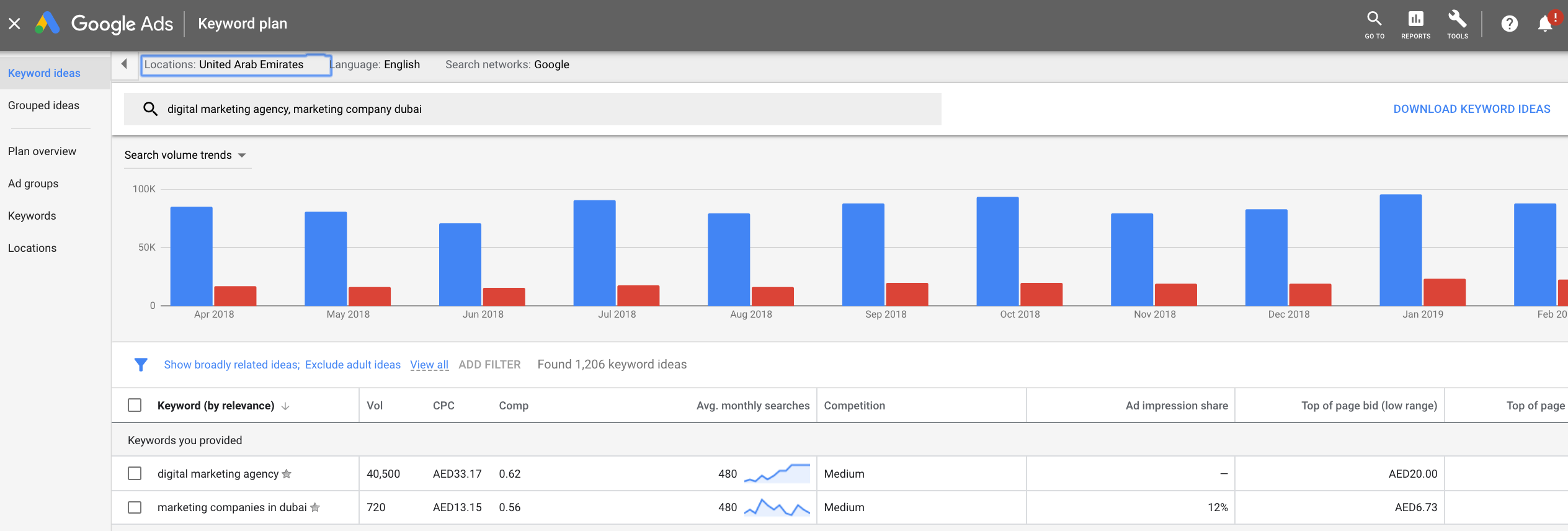Image resolution: width=1568 pixels, height=531 pixels.
Task: Click the Comp column header
Action: click(514, 406)
